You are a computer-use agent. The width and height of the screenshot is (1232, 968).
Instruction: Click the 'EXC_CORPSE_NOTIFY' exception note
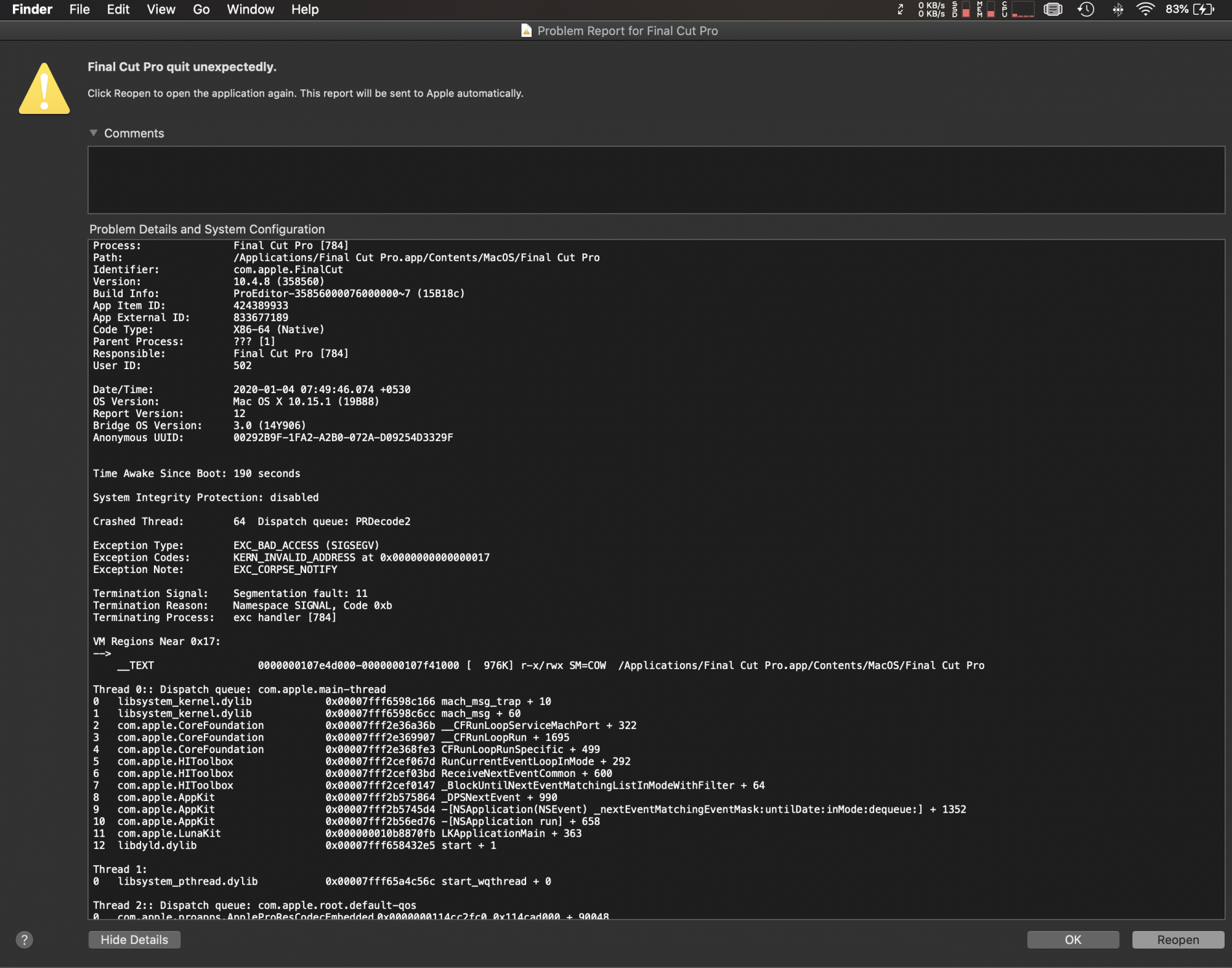[x=285, y=570]
